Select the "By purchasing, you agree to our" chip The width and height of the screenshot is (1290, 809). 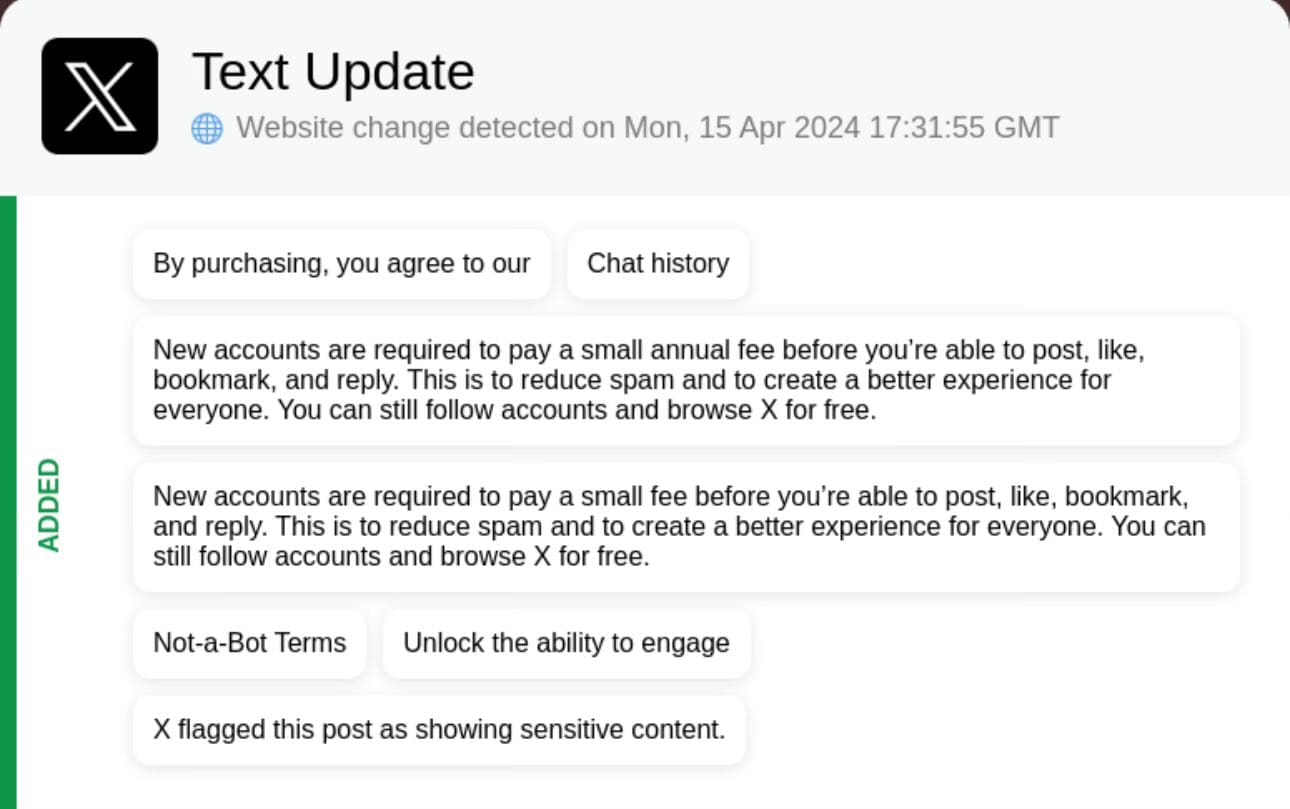click(341, 264)
